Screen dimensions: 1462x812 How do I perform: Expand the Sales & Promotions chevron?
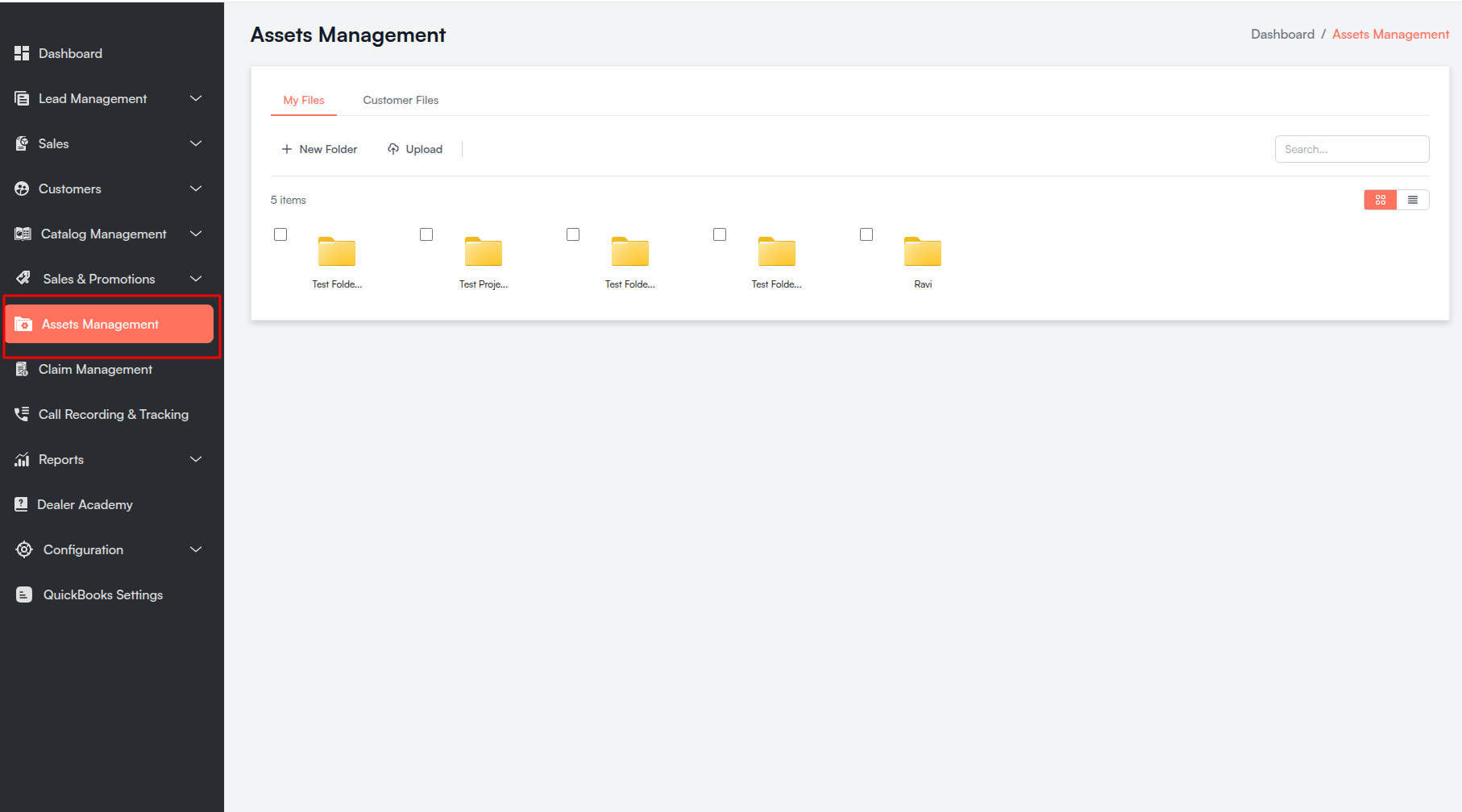point(196,279)
